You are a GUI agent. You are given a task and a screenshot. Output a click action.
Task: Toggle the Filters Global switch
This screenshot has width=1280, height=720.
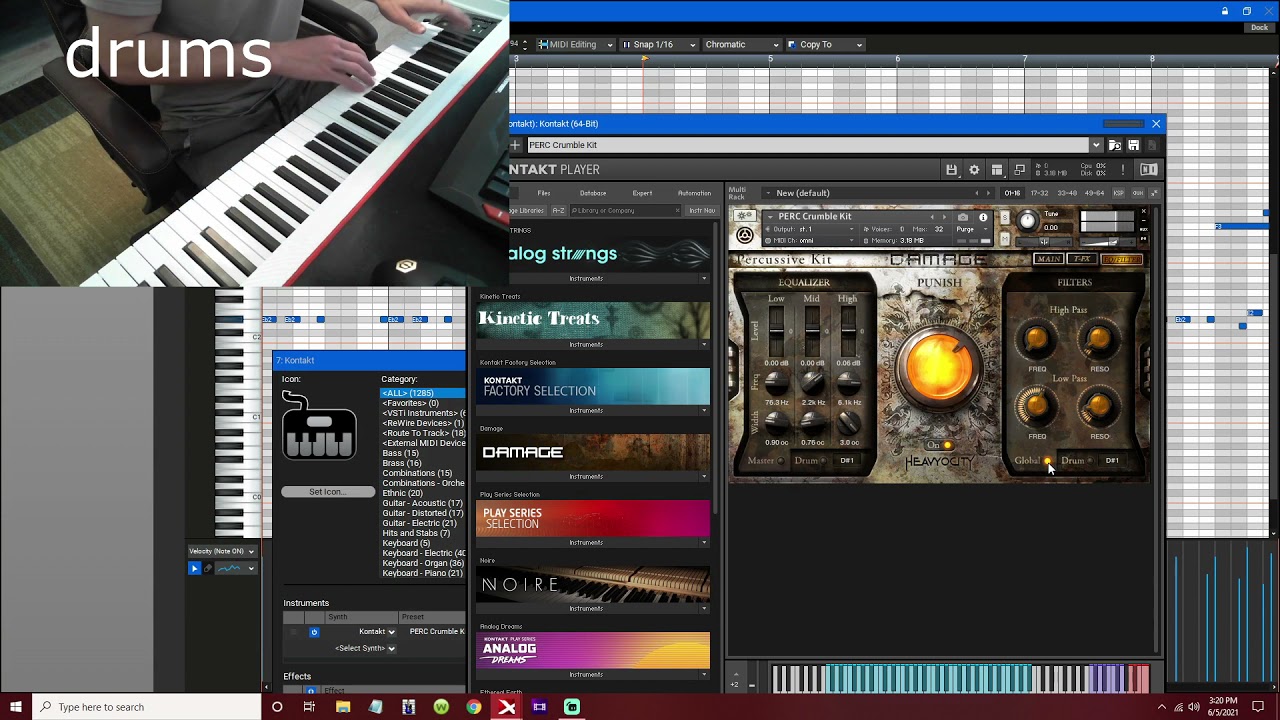click(x=1047, y=461)
